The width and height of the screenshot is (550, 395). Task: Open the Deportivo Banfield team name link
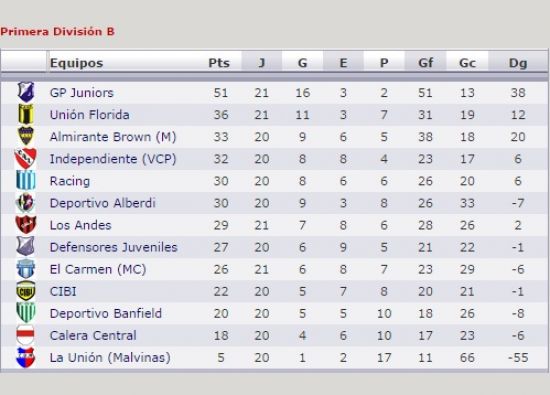point(106,313)
